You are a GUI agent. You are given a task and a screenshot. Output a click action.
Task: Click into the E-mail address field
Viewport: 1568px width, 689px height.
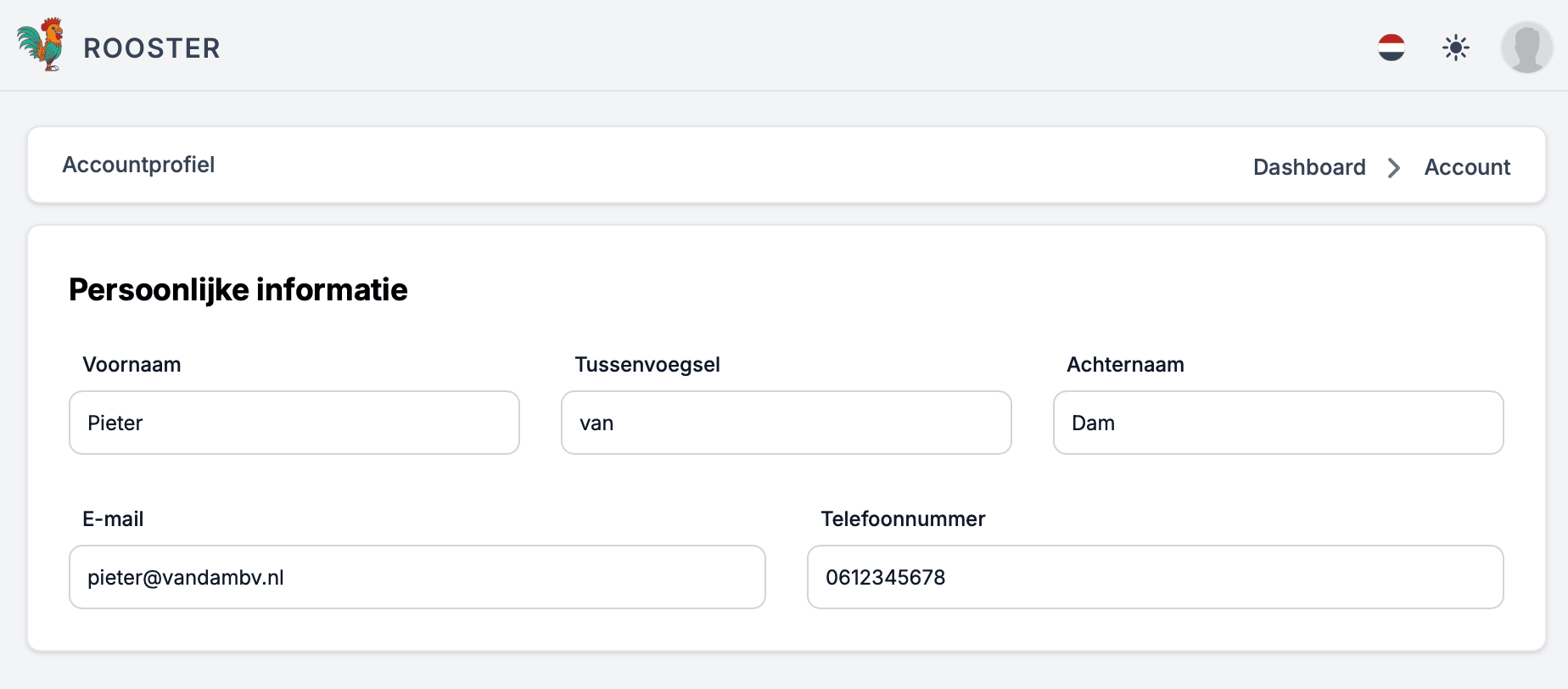point(417,577)
